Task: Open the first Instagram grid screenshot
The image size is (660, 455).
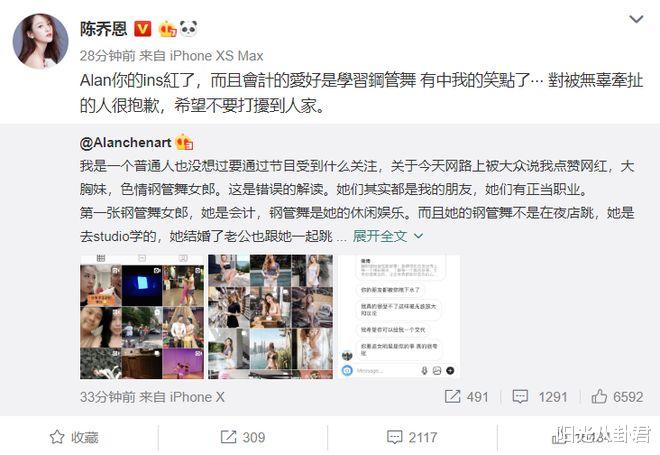Action: coord(142,317)
